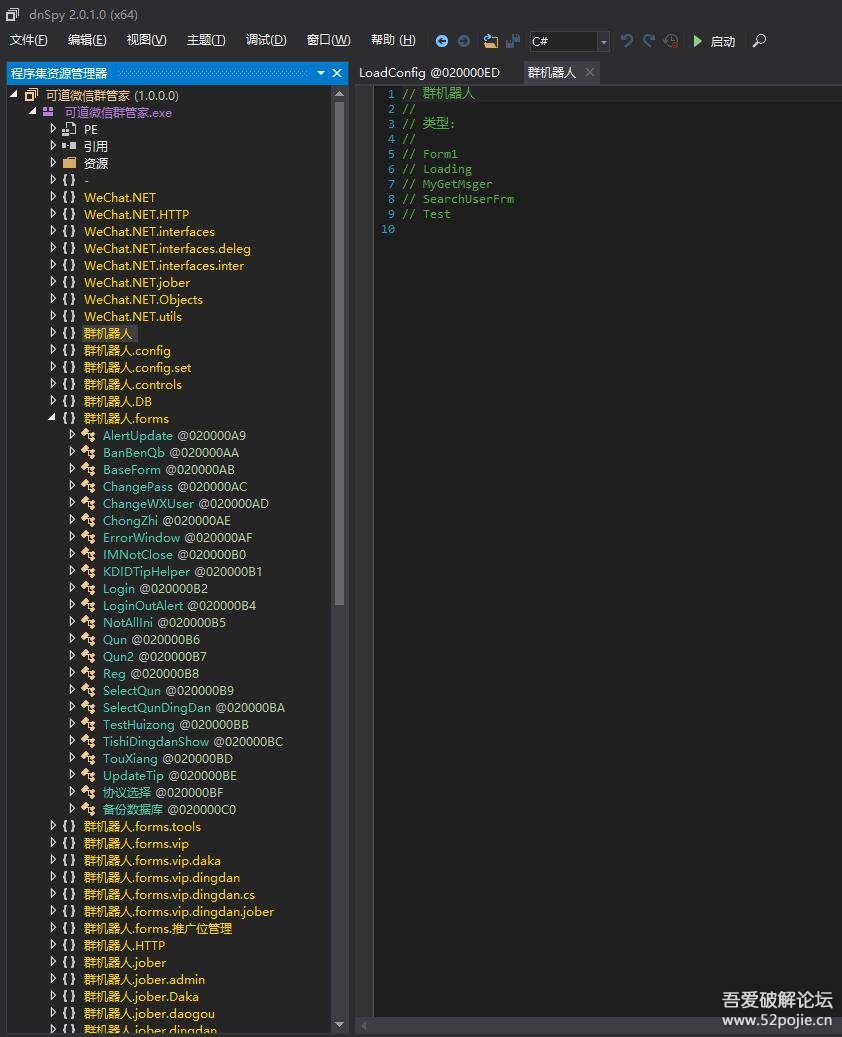Redo using the redo arrow icon
The width and height of the screenshot is (842, 1037).
click(649, 41)
